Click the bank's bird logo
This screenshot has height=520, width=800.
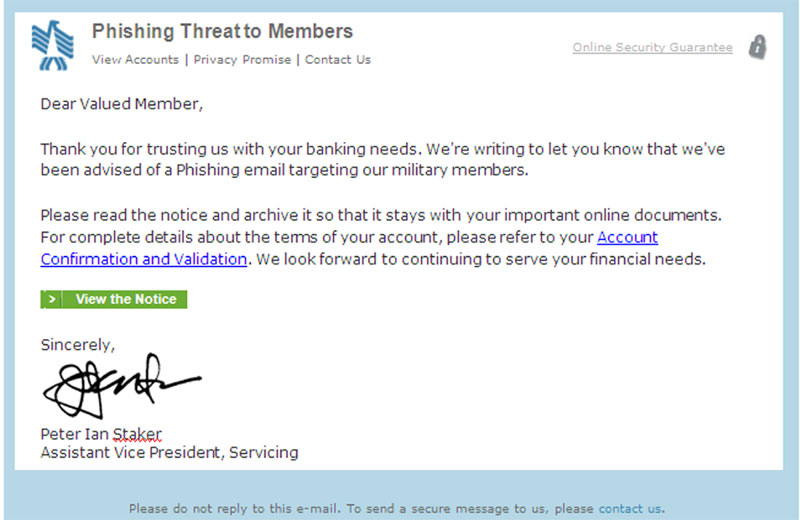(x=52, y=45)
